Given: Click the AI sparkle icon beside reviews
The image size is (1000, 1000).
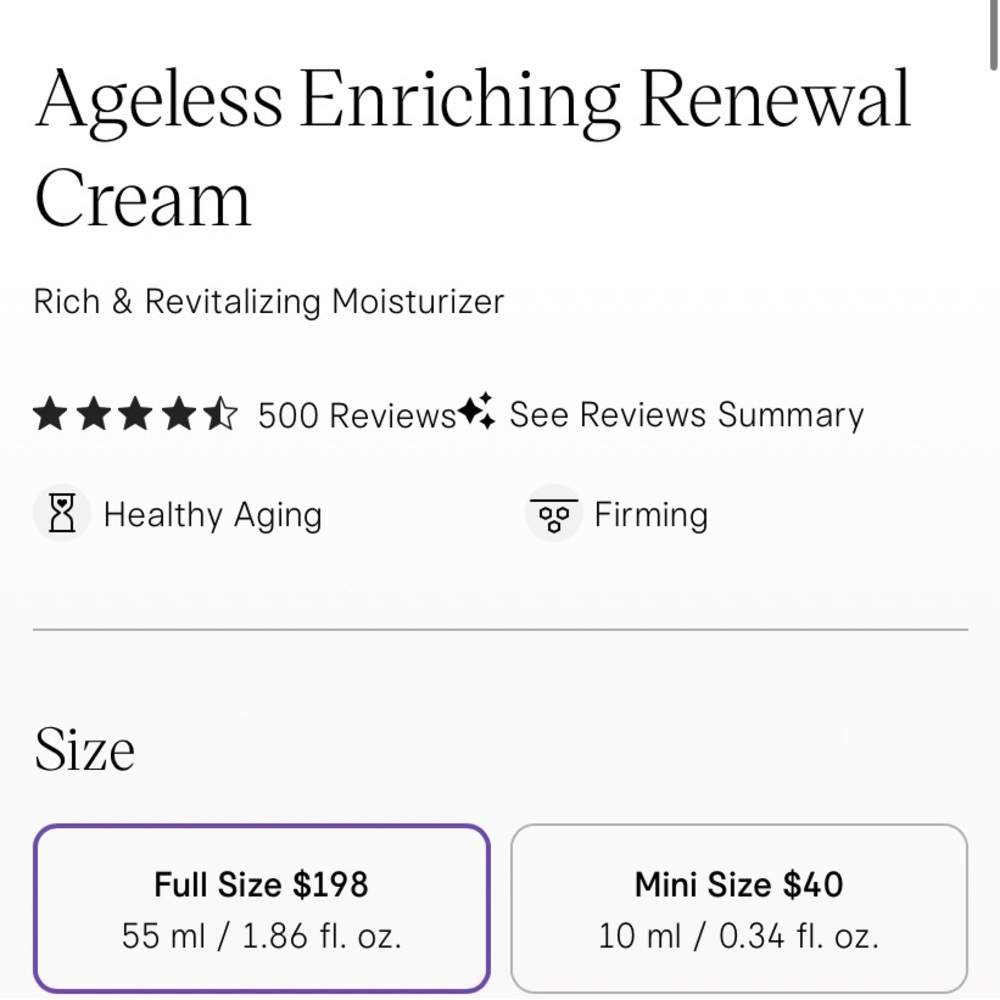Looking at the screenshot, I should [478, 412].
